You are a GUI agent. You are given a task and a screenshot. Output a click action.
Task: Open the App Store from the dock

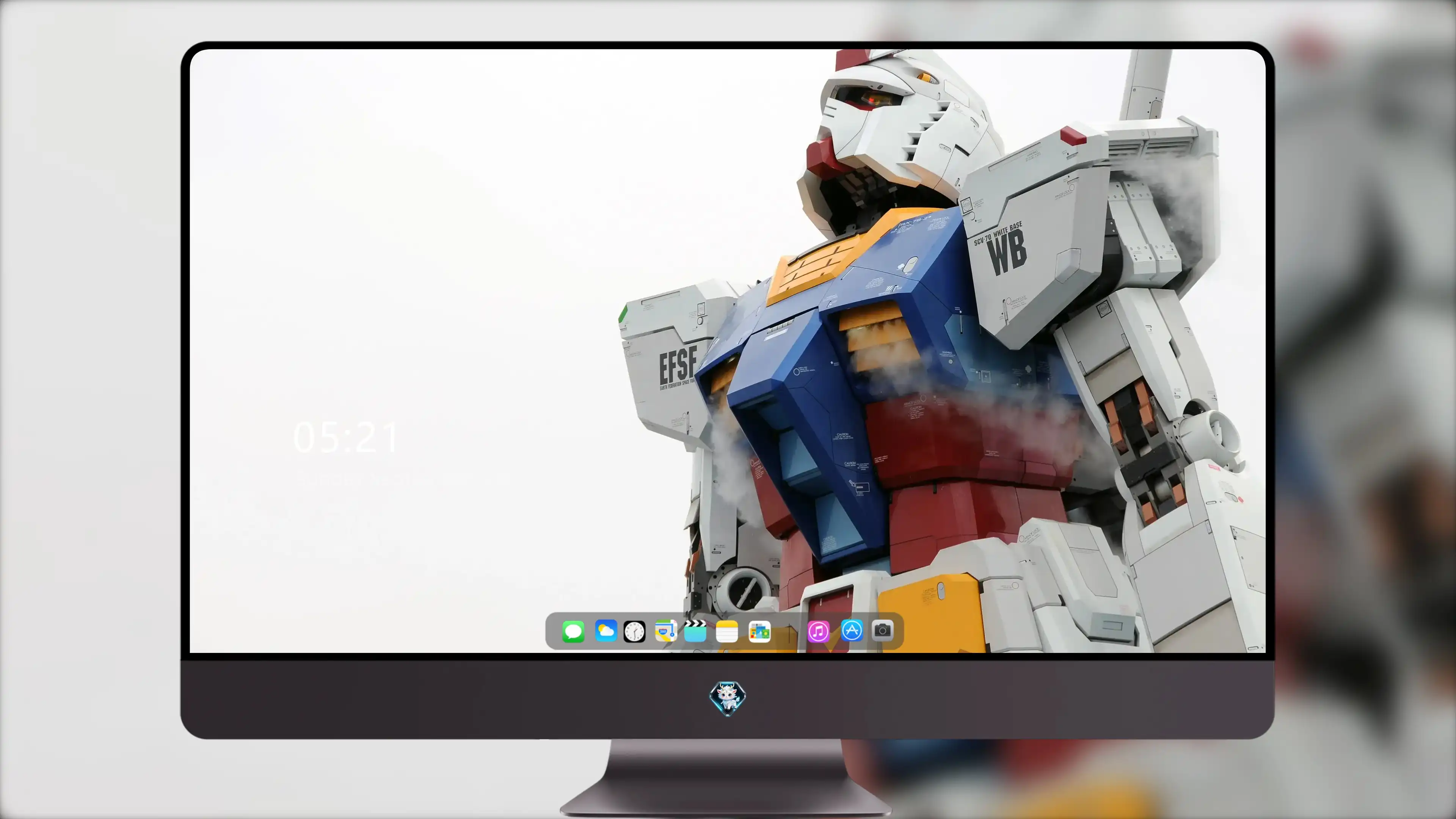tap(852, 630)
